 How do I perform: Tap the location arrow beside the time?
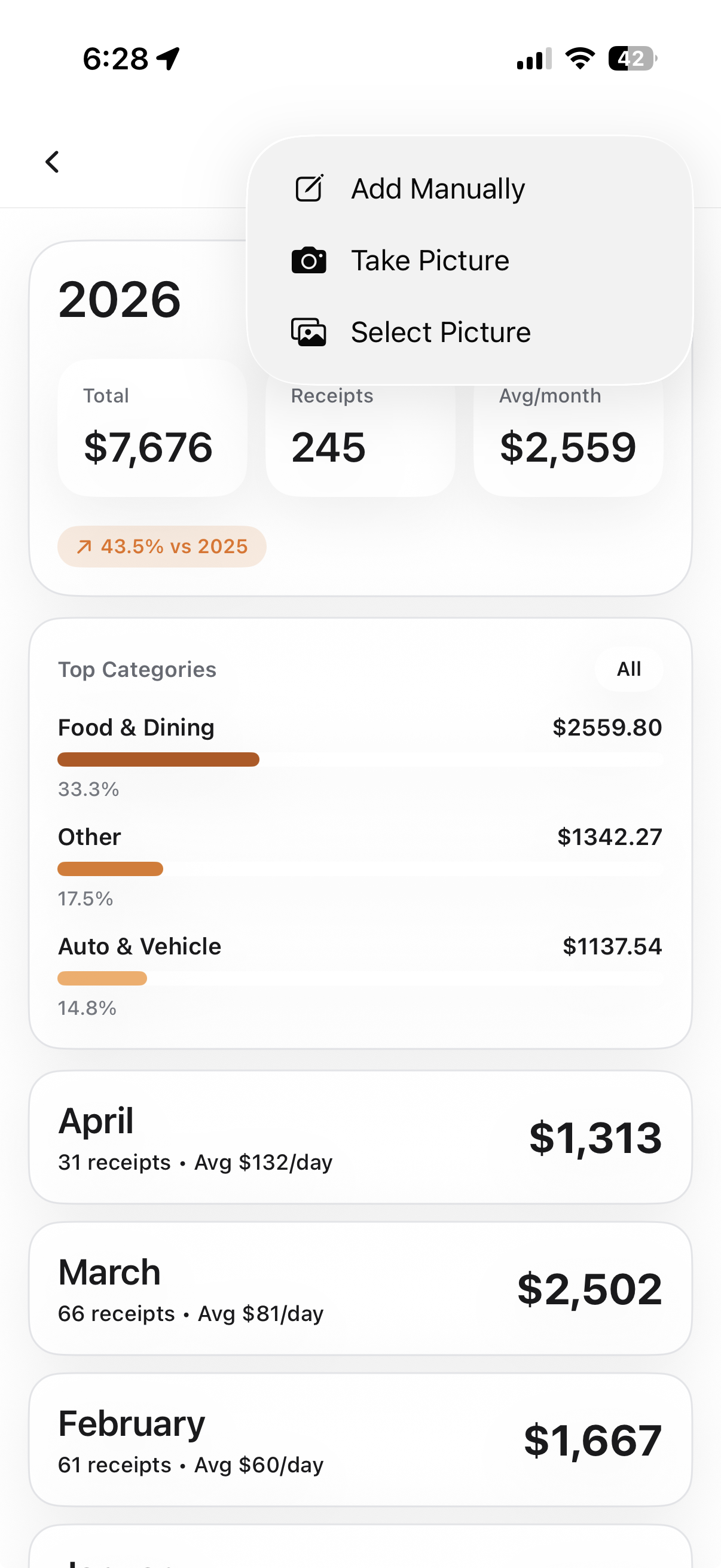click(169, 59)
